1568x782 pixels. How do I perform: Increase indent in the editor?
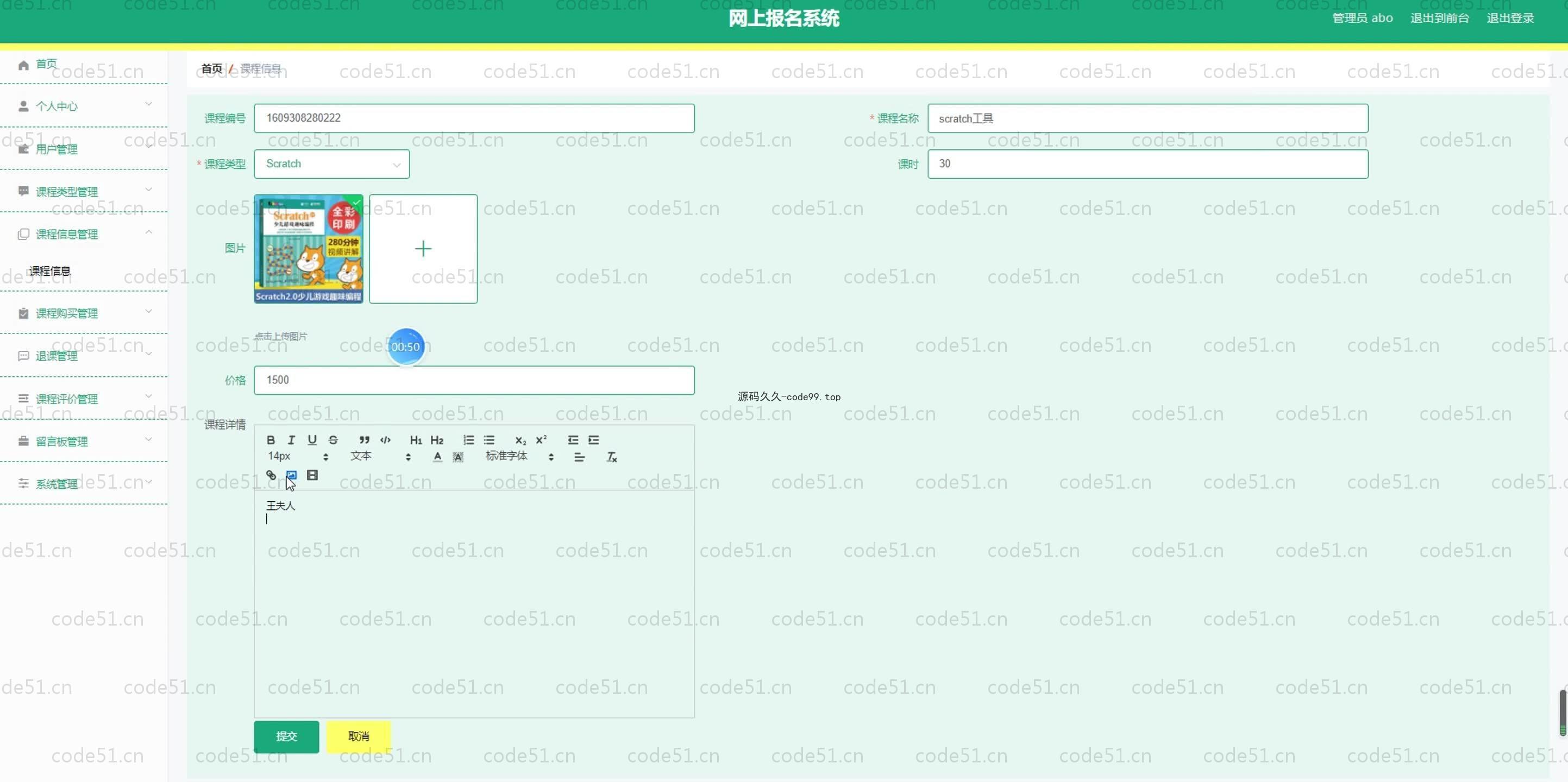click(593, 440)
